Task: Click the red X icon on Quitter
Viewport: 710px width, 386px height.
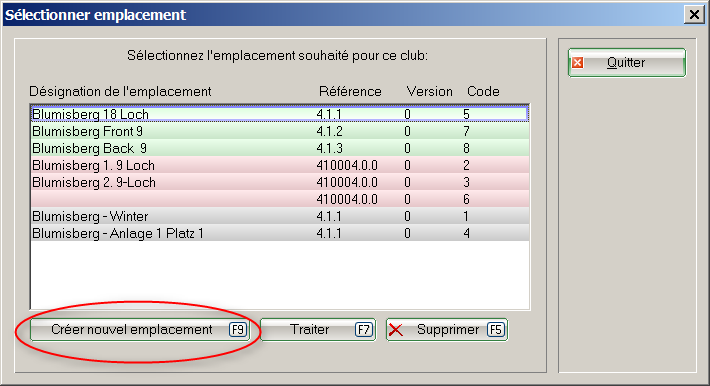Action: tap(577, 63)
